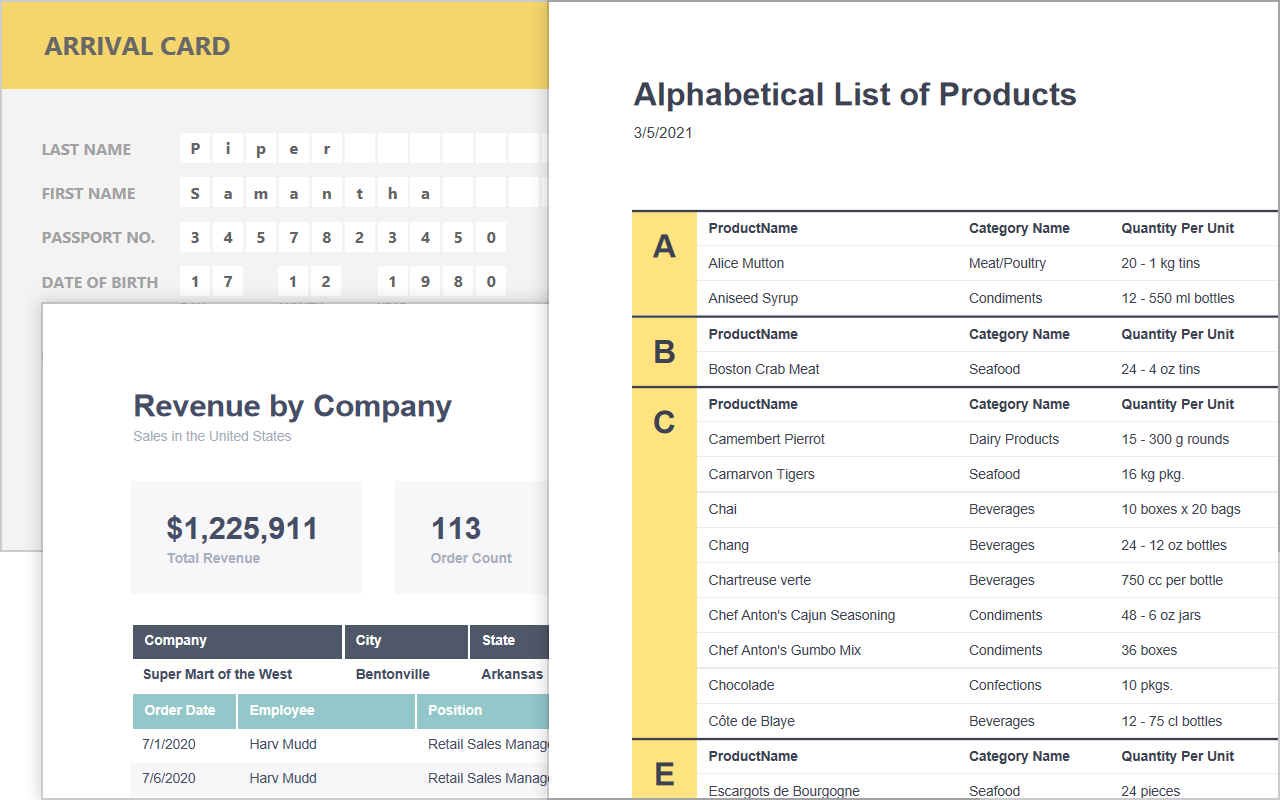Click the Arrival Card header title
1280x800 pixels.
click(x=137, y=46)
